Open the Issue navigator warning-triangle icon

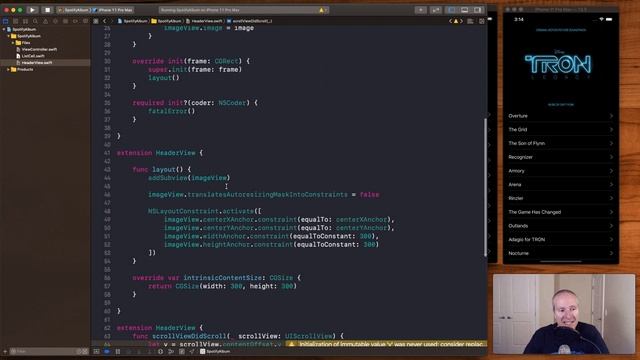(45, 21)
